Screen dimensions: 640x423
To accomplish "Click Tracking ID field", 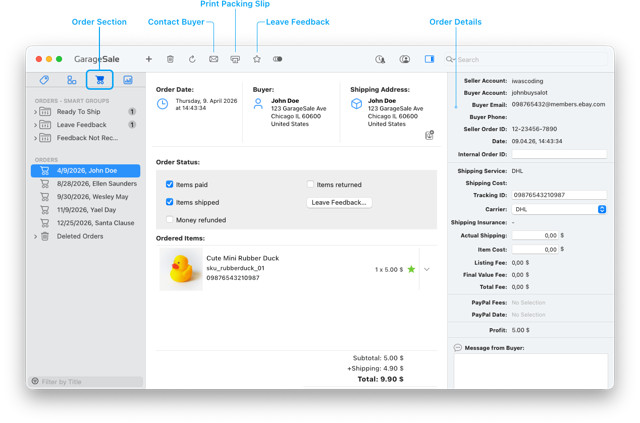I will tap(559, 195).
